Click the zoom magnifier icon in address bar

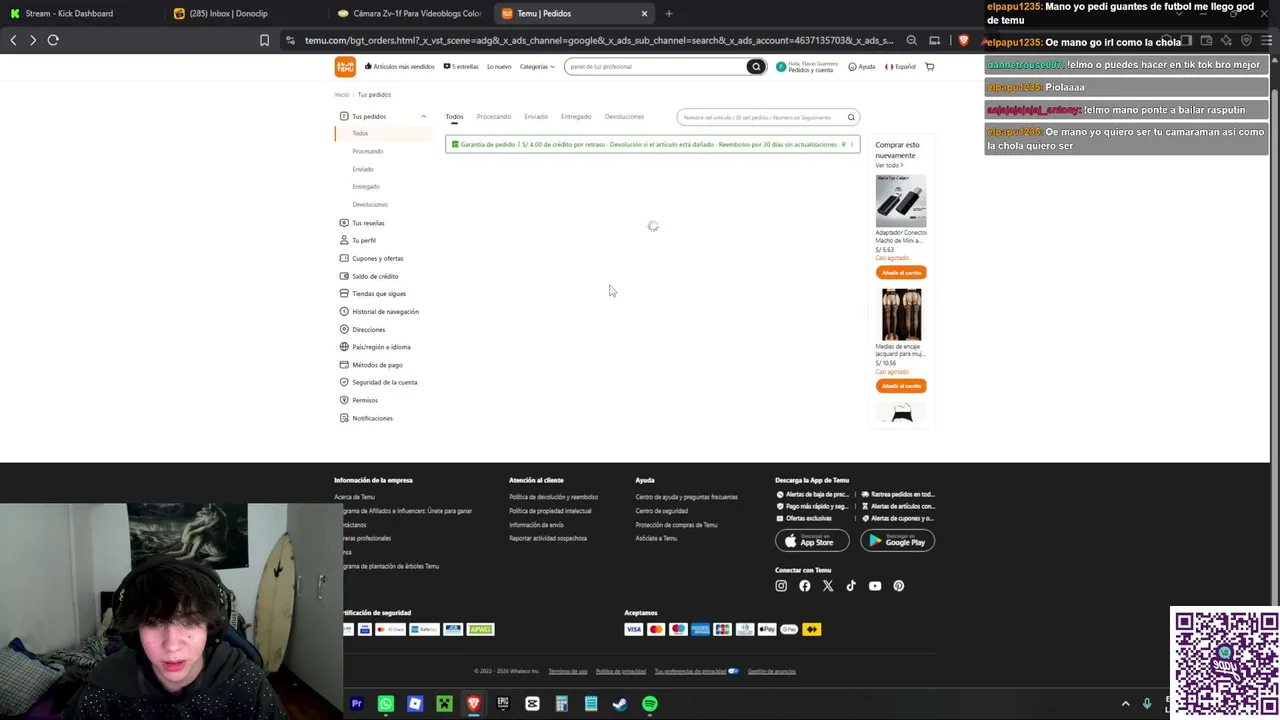tap(911, 40)
